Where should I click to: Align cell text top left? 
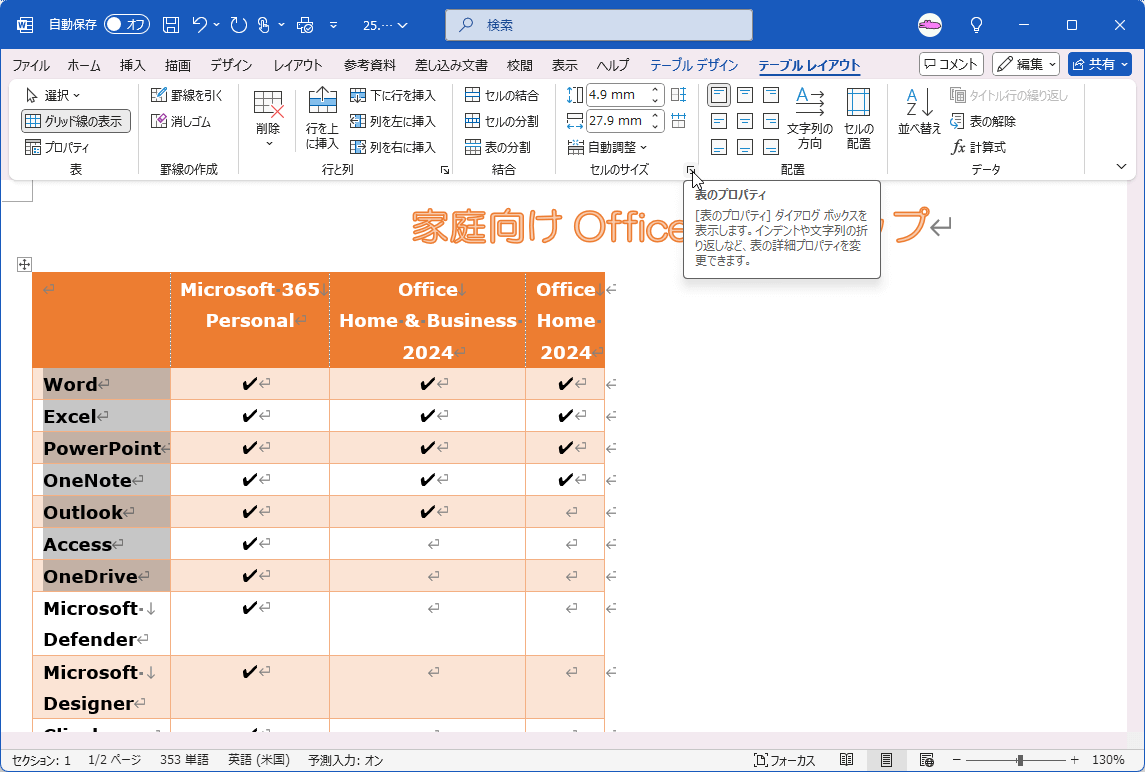(719, 95)
